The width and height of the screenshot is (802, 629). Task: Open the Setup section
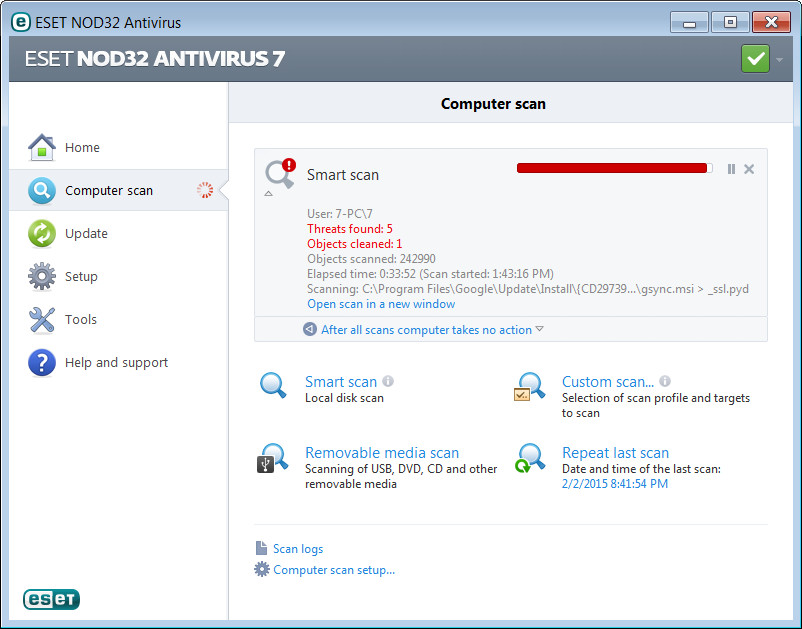[119, 277]
